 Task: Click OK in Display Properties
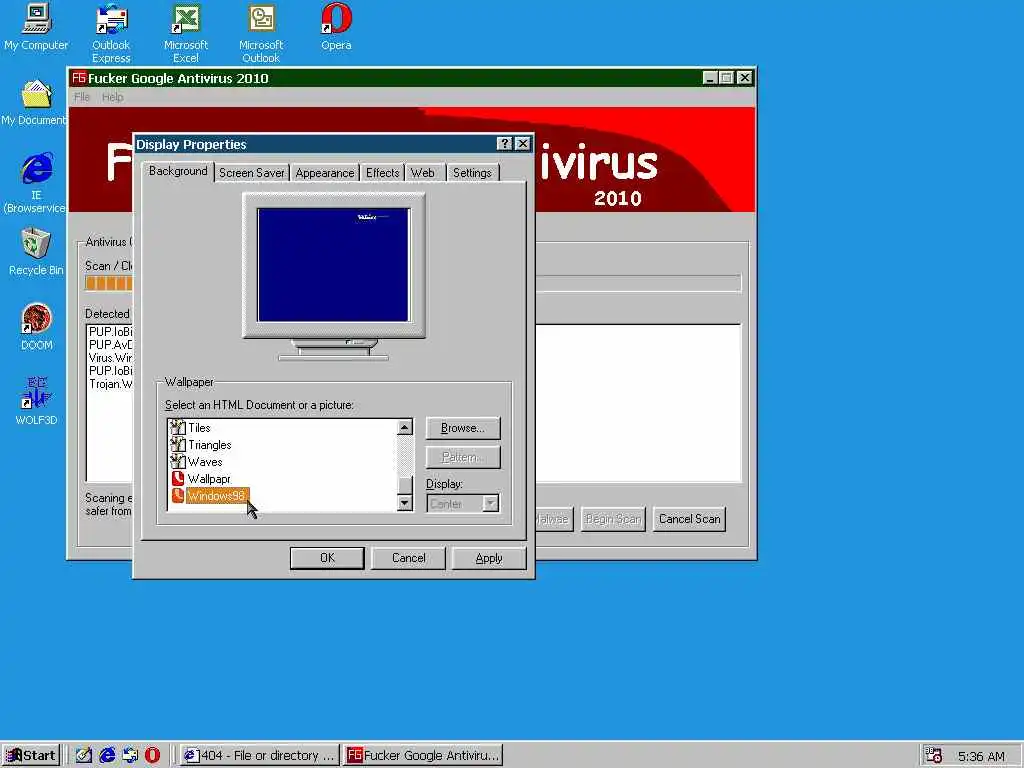[327, 558]
